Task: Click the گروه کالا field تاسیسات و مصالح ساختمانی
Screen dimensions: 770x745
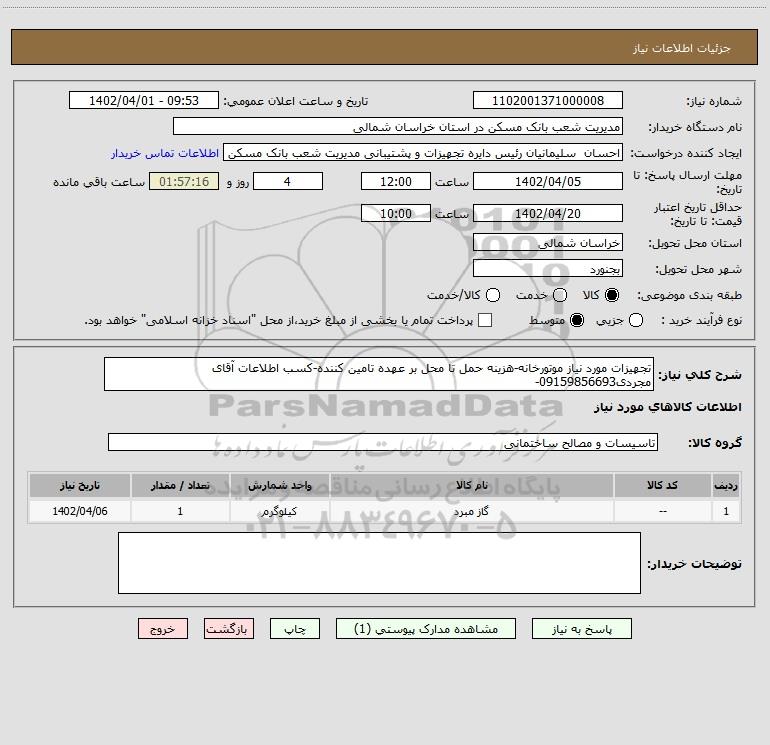Action: point(383,442)
